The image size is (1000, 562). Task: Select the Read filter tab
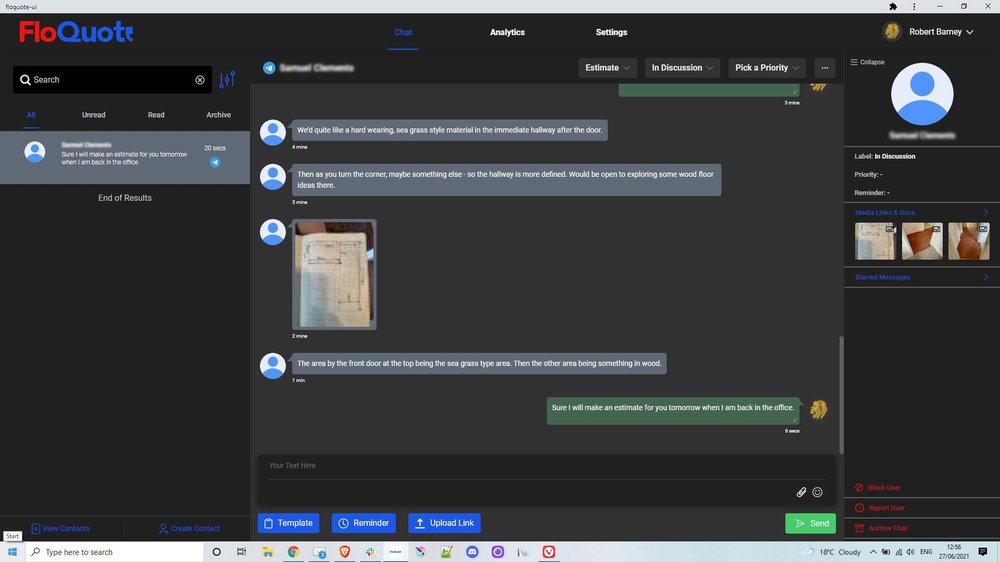(156, 115)
